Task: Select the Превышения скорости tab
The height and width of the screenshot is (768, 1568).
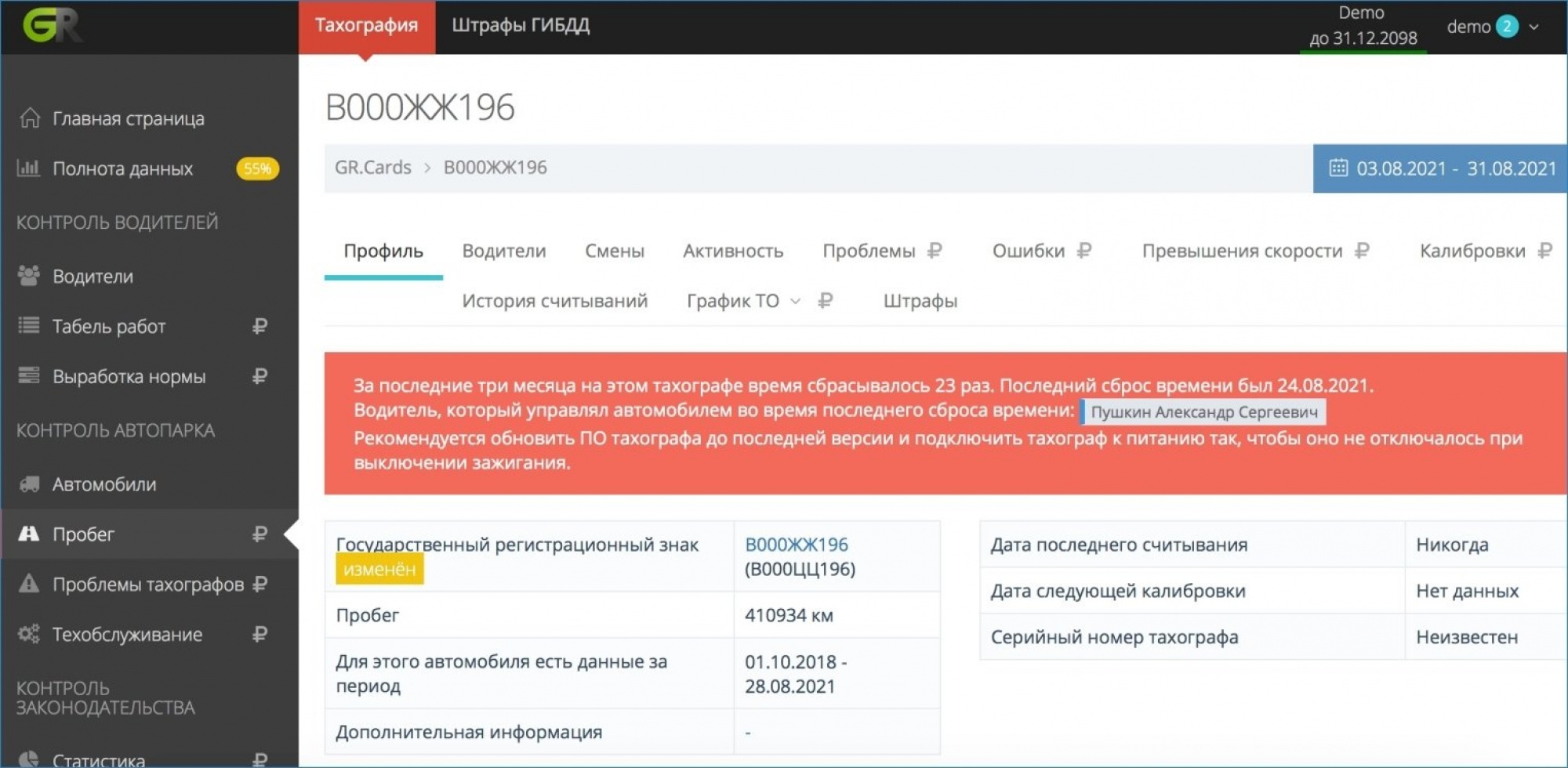Action: (x=1242, y=251)
